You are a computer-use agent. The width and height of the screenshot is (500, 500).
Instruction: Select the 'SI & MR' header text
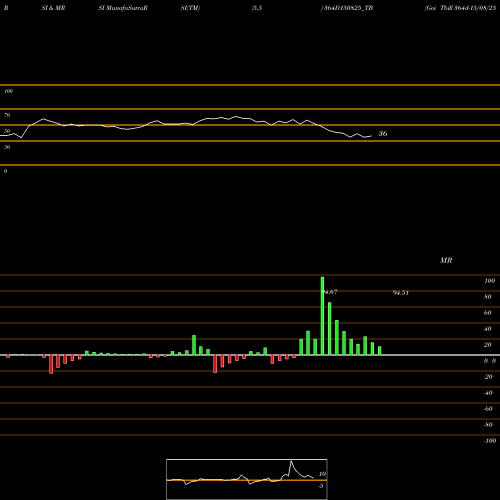[x=53, y=8]
